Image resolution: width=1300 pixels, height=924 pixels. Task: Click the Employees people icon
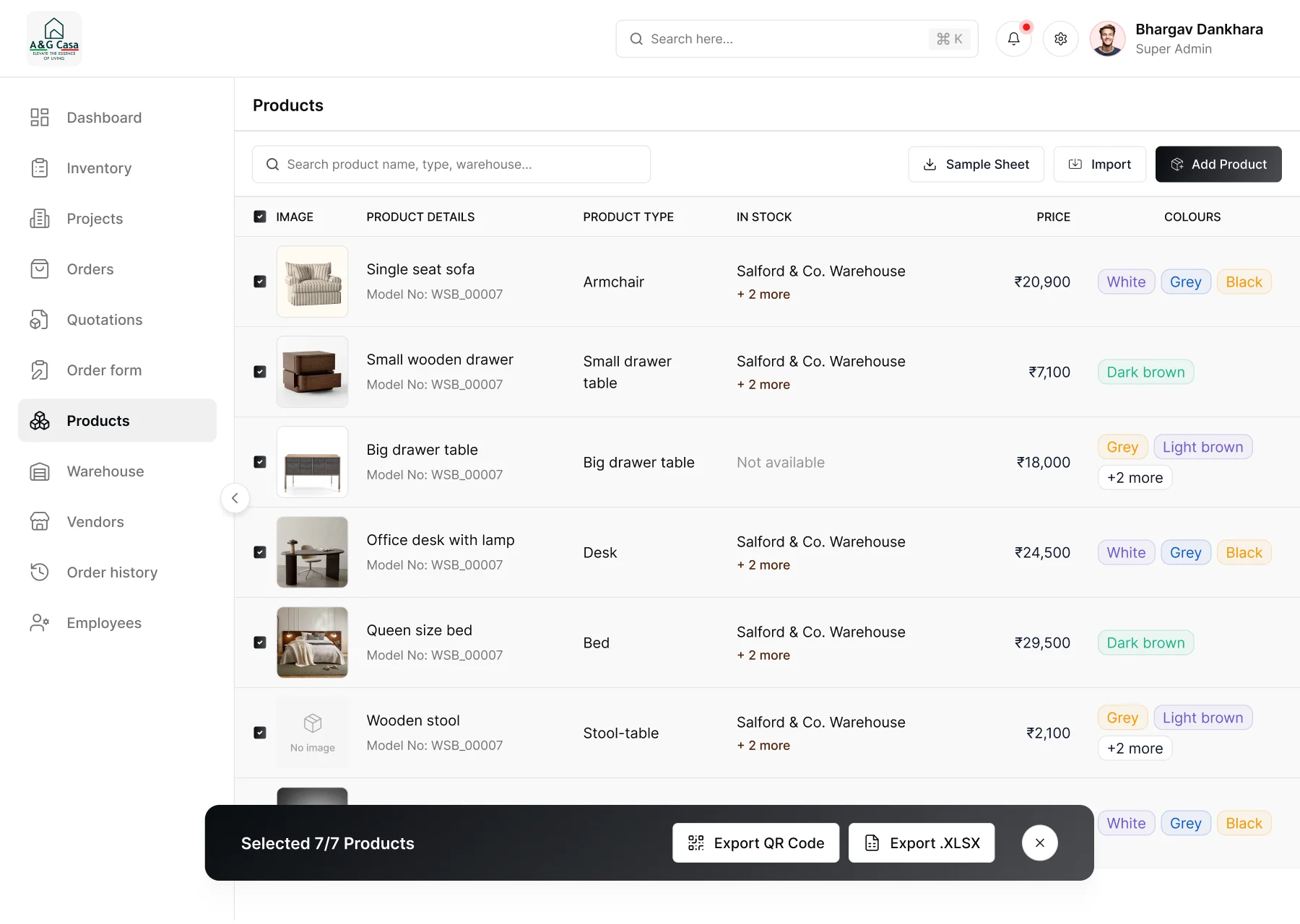coord(40,623)
